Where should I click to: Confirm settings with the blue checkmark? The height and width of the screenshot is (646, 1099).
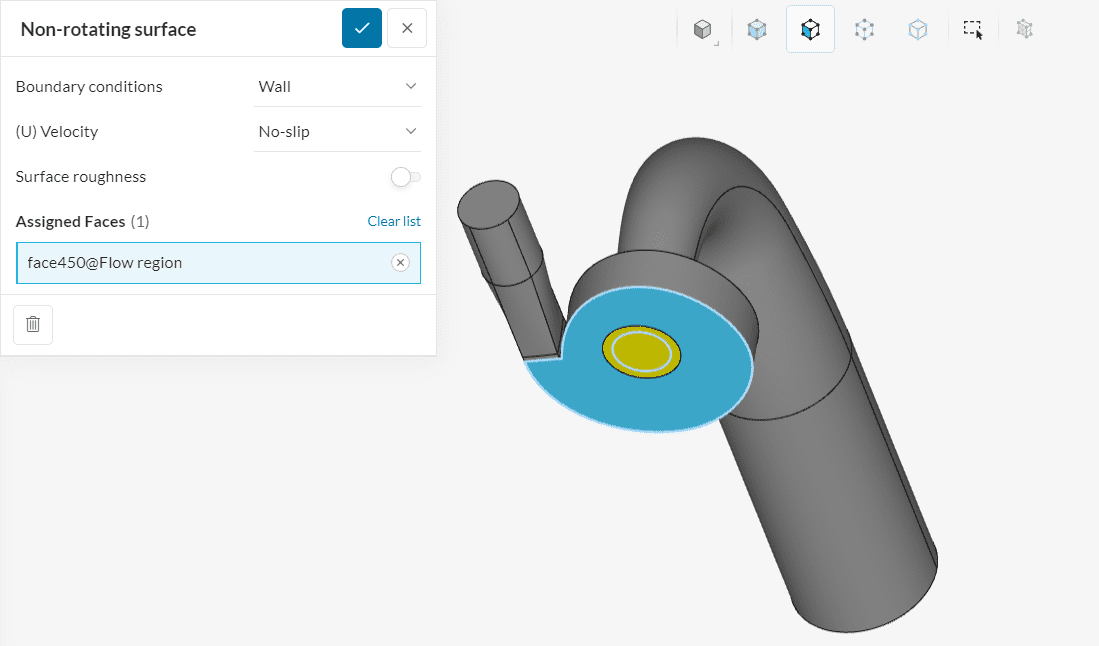click(361, 28)
